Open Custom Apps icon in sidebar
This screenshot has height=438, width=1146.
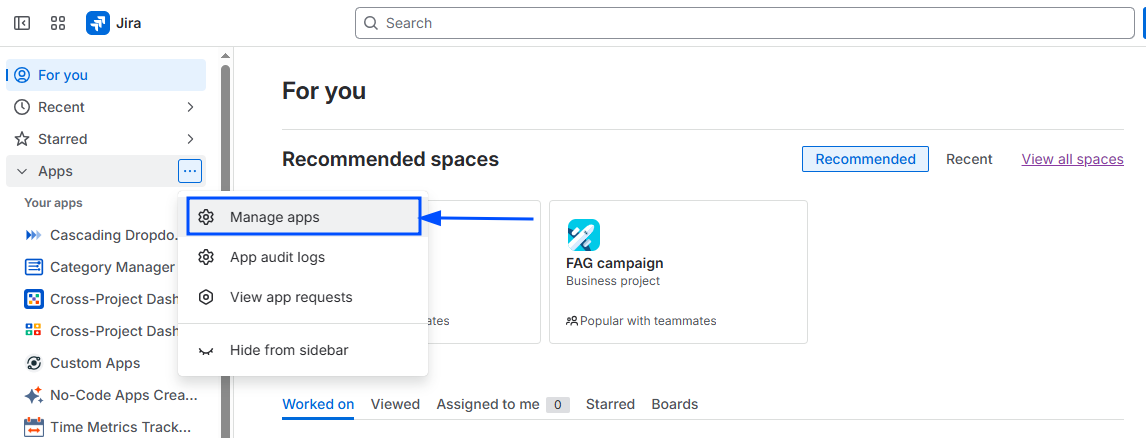coord(33,363)
